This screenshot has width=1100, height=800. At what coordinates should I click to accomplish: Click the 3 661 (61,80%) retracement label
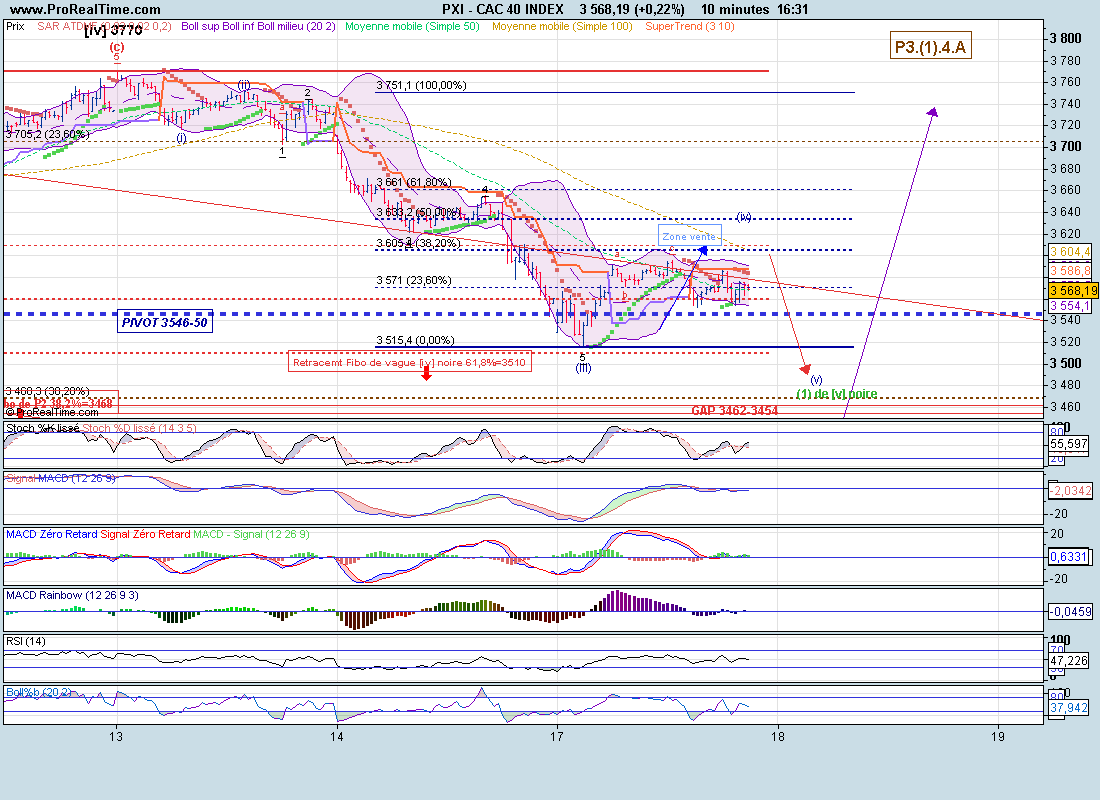point(414,182)
